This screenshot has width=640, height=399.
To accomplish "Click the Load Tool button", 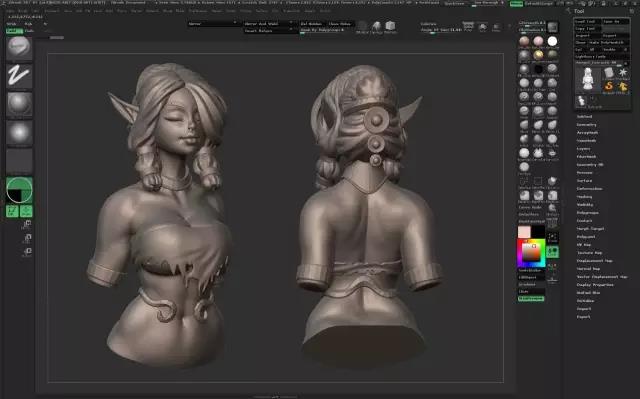I will 587,21.
